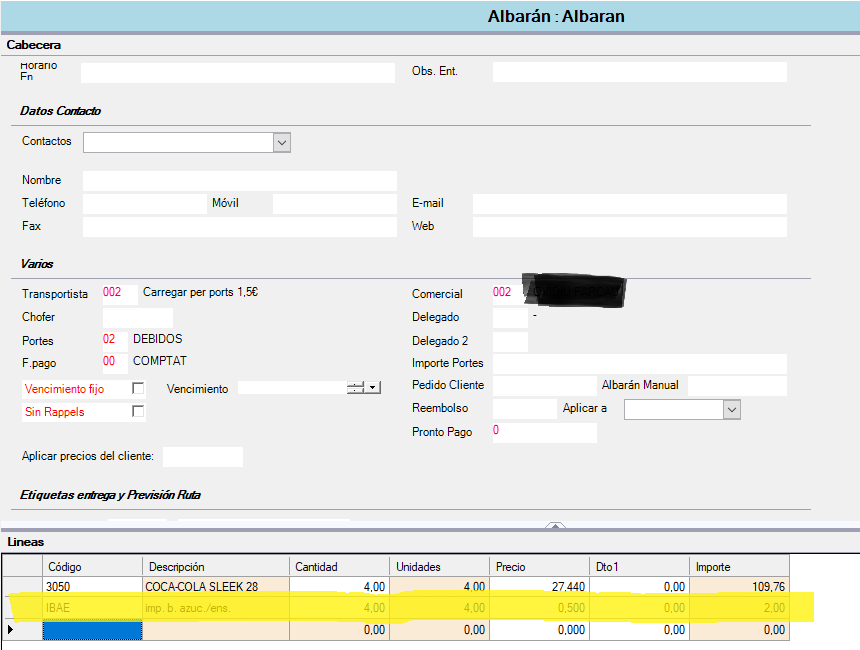Viewport: 860px width, 650px height.
Task: Click the Aplicar precios del cliente field
Action: pyautogui.click(x=203, y=457)
